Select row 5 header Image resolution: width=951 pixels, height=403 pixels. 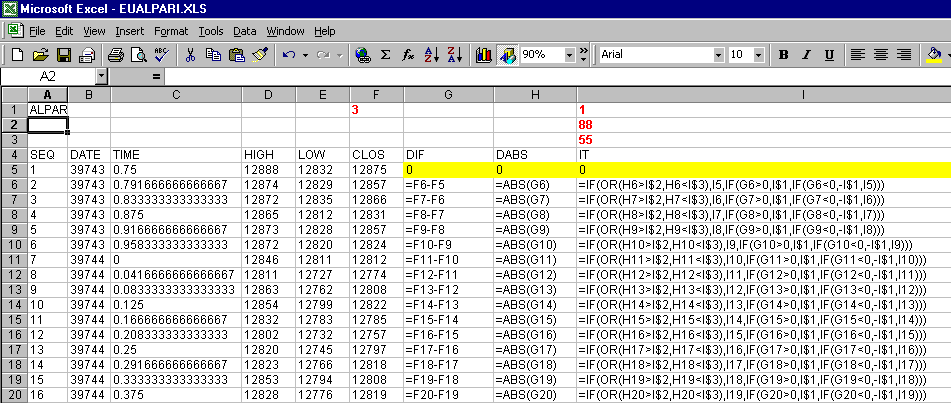(x=13, y=170)
